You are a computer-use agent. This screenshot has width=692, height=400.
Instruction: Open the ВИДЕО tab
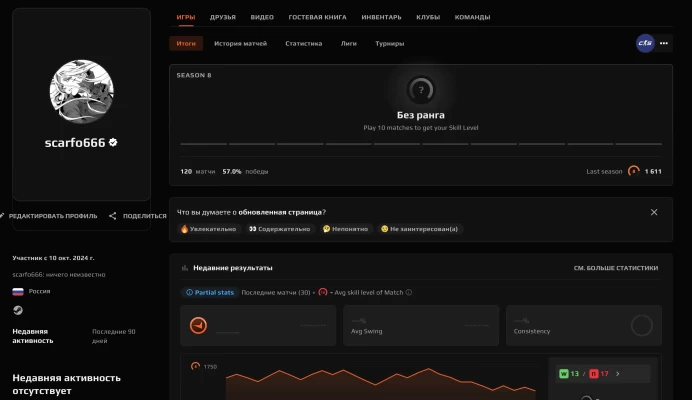(x=262, y=17)
